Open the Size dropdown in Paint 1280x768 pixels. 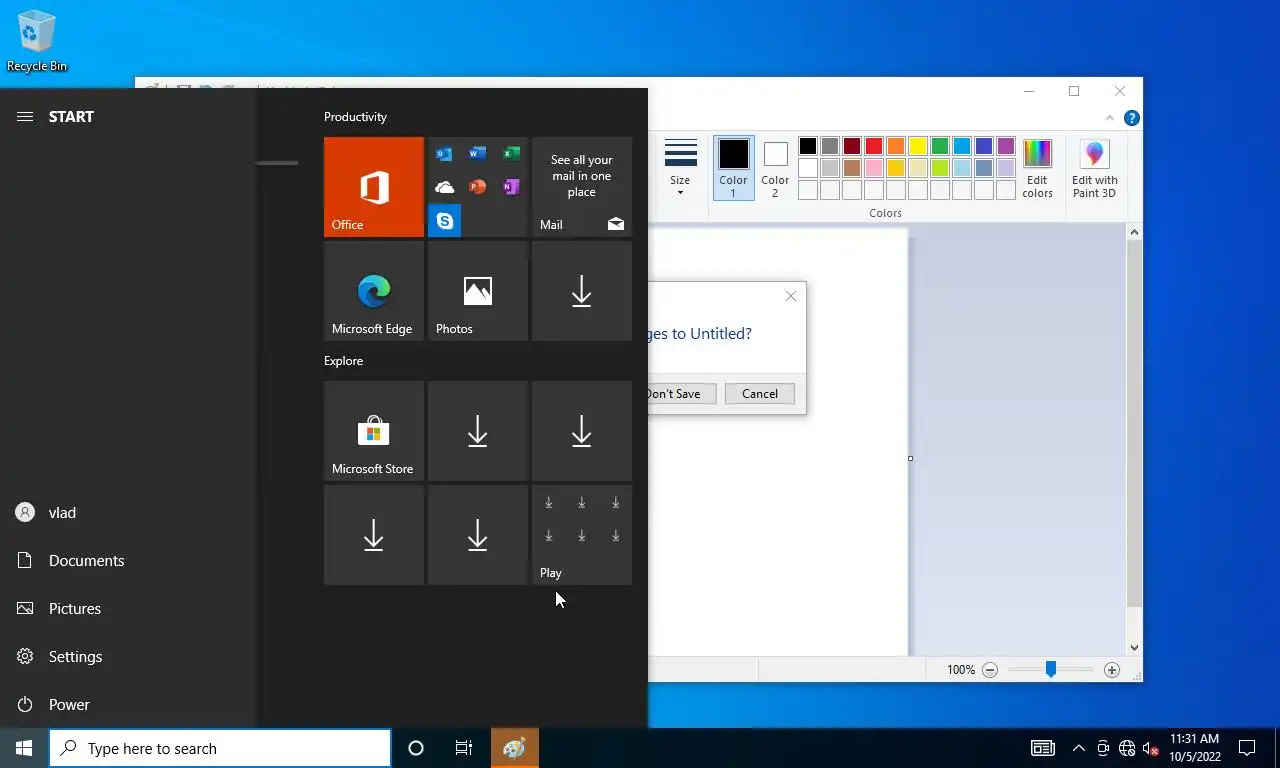[680, 168]
